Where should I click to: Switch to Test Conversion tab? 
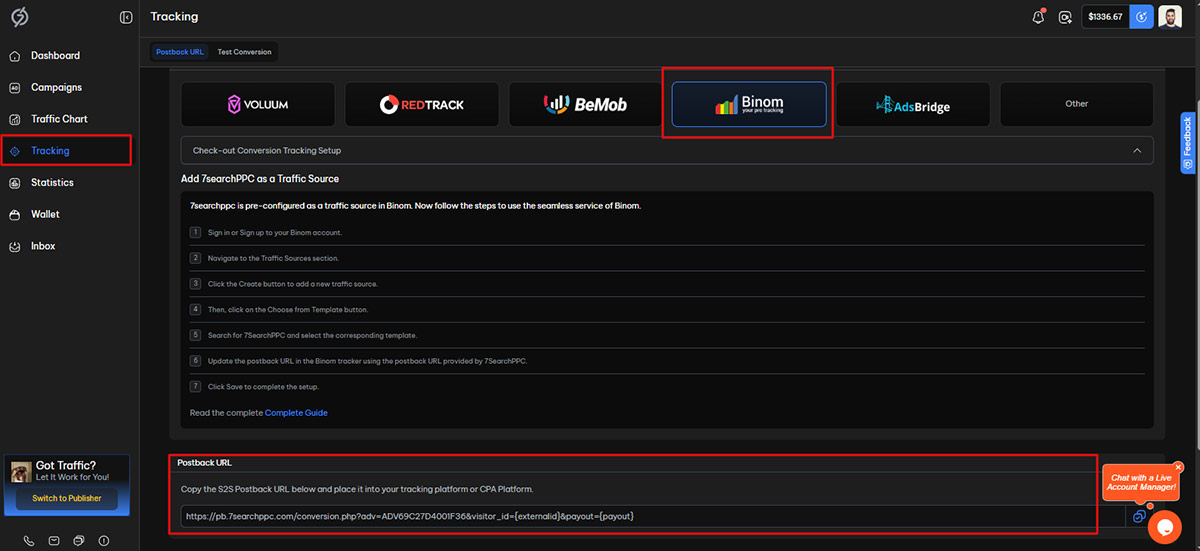click(x=244, y=52)
